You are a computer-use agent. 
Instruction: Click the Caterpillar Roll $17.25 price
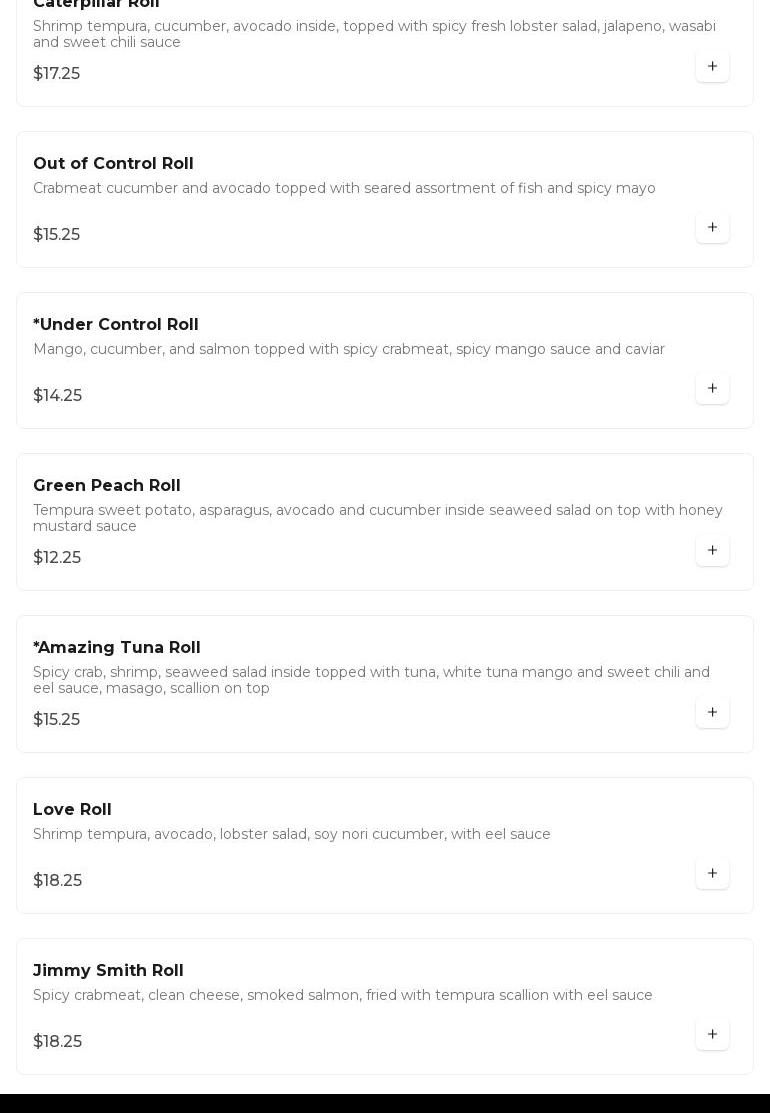pyautogui.click(x=57, y=74)
